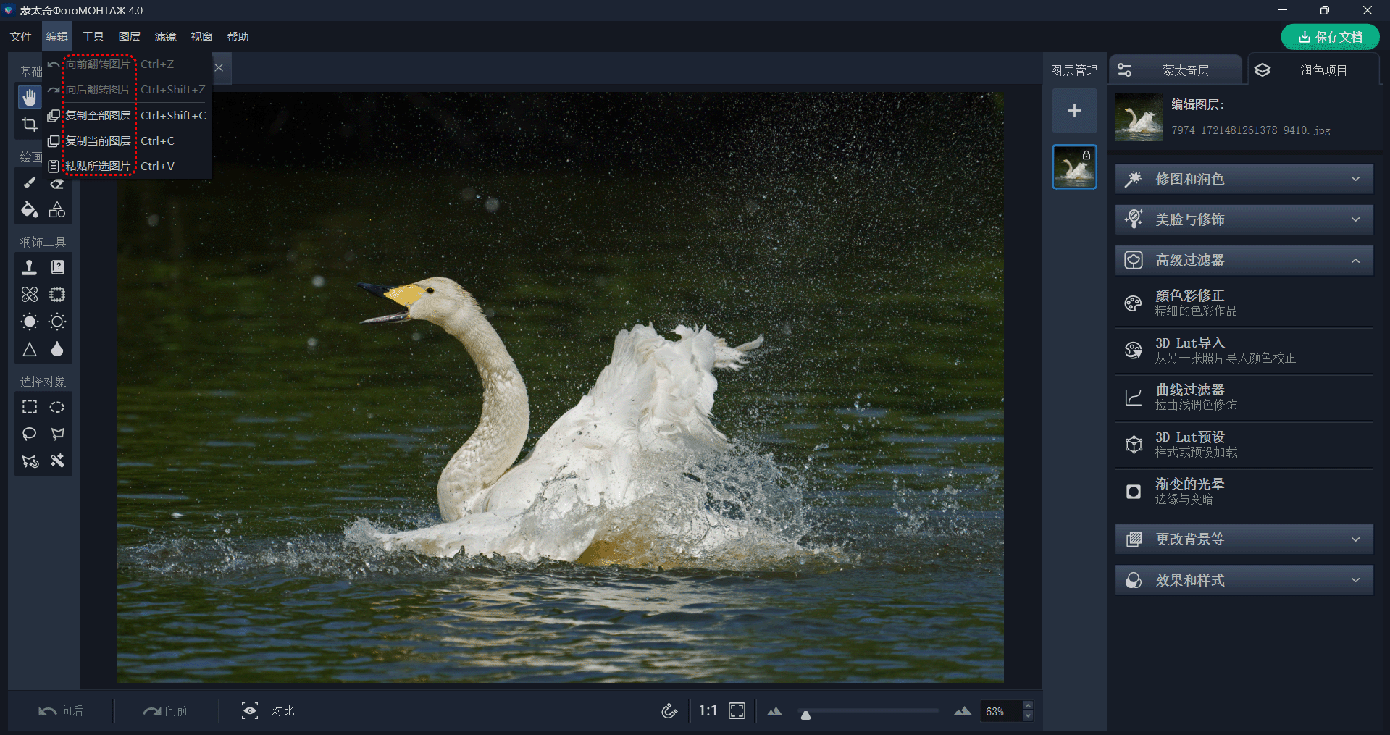
Task: Click the fit-to-screen icon
Action: pyautogui.click(x=737, y=711)
